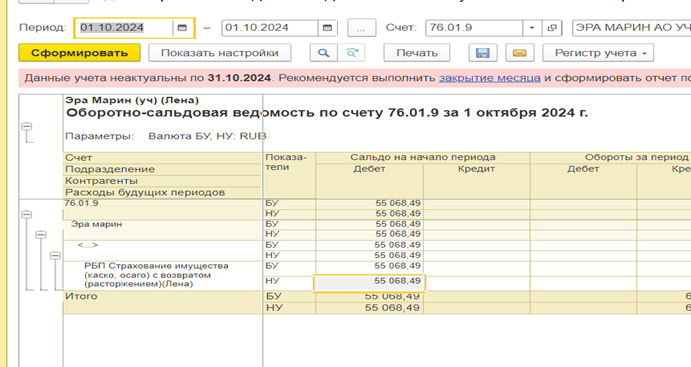Click the Параметры Валюта БУ, НУ: RUB line
The height and width of the screenshot is (367, 691).
point(166,136)
